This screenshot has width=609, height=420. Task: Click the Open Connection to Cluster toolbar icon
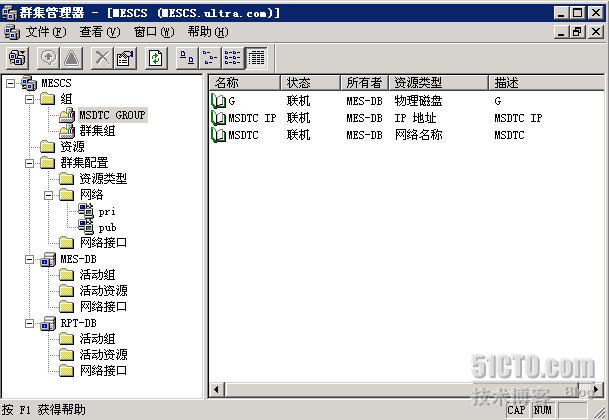click(x=17, y=58)
